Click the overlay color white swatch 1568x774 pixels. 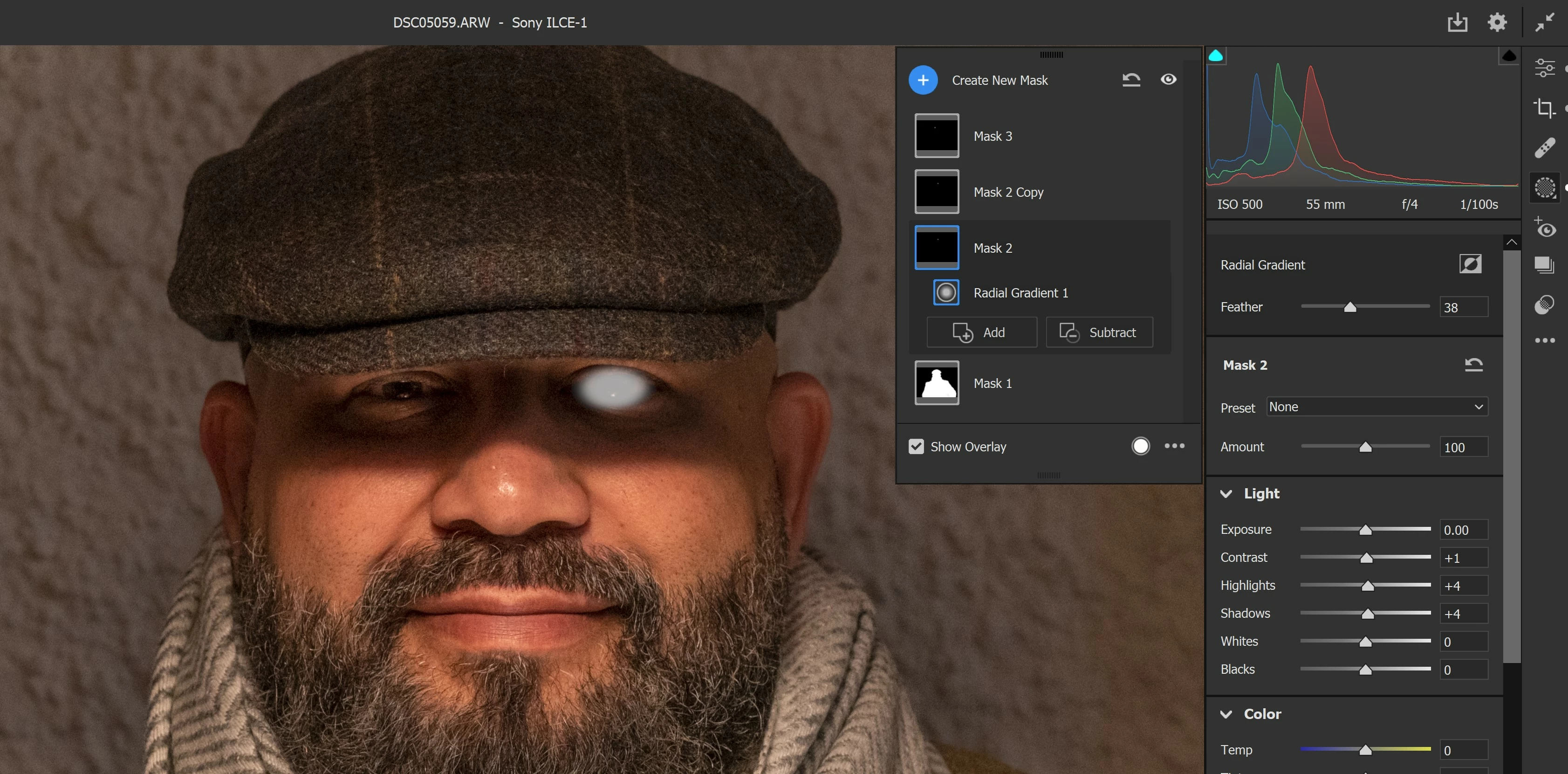1140,446
